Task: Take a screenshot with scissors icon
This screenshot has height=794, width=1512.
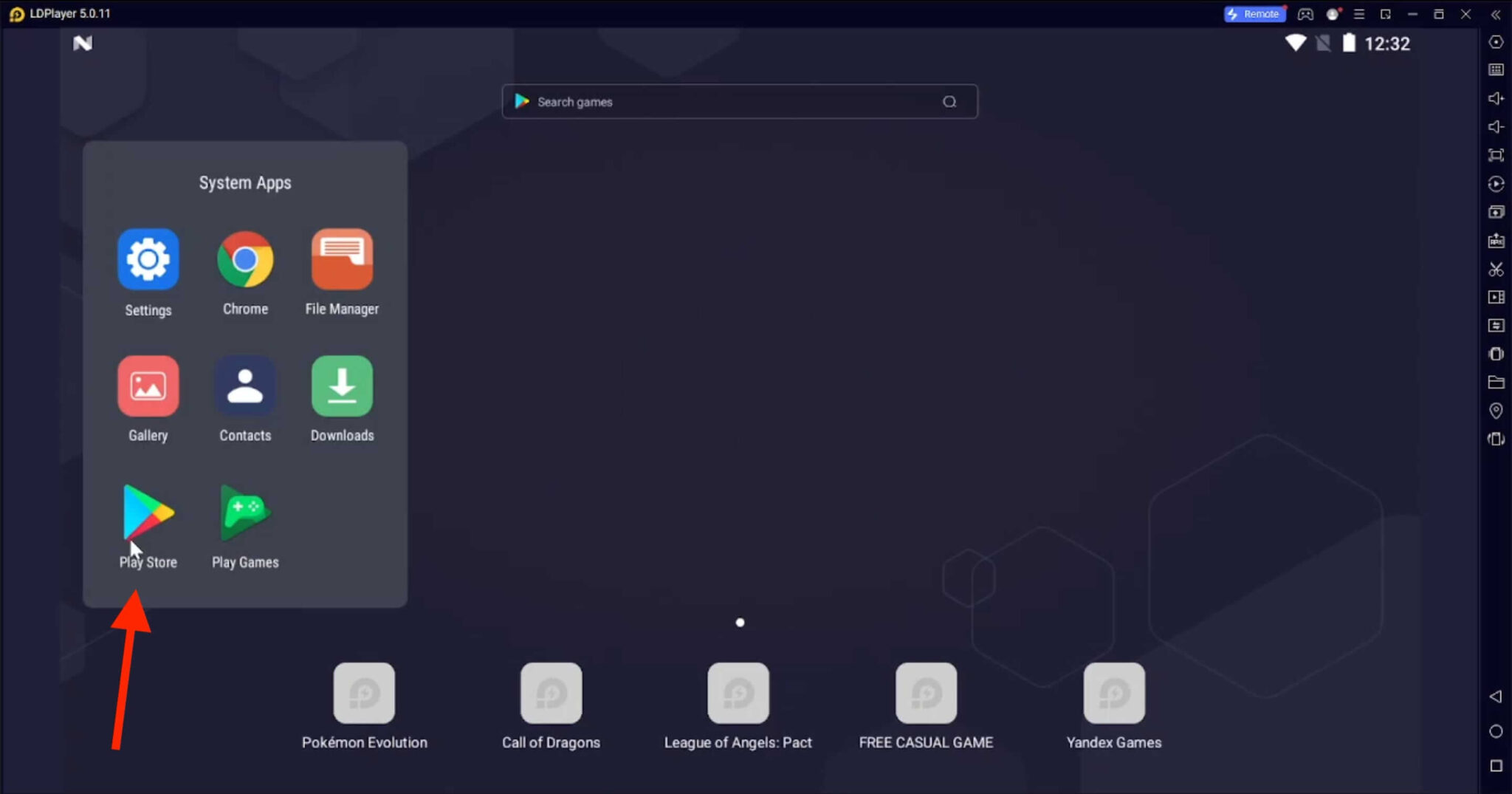Action: coord(1496,269)
